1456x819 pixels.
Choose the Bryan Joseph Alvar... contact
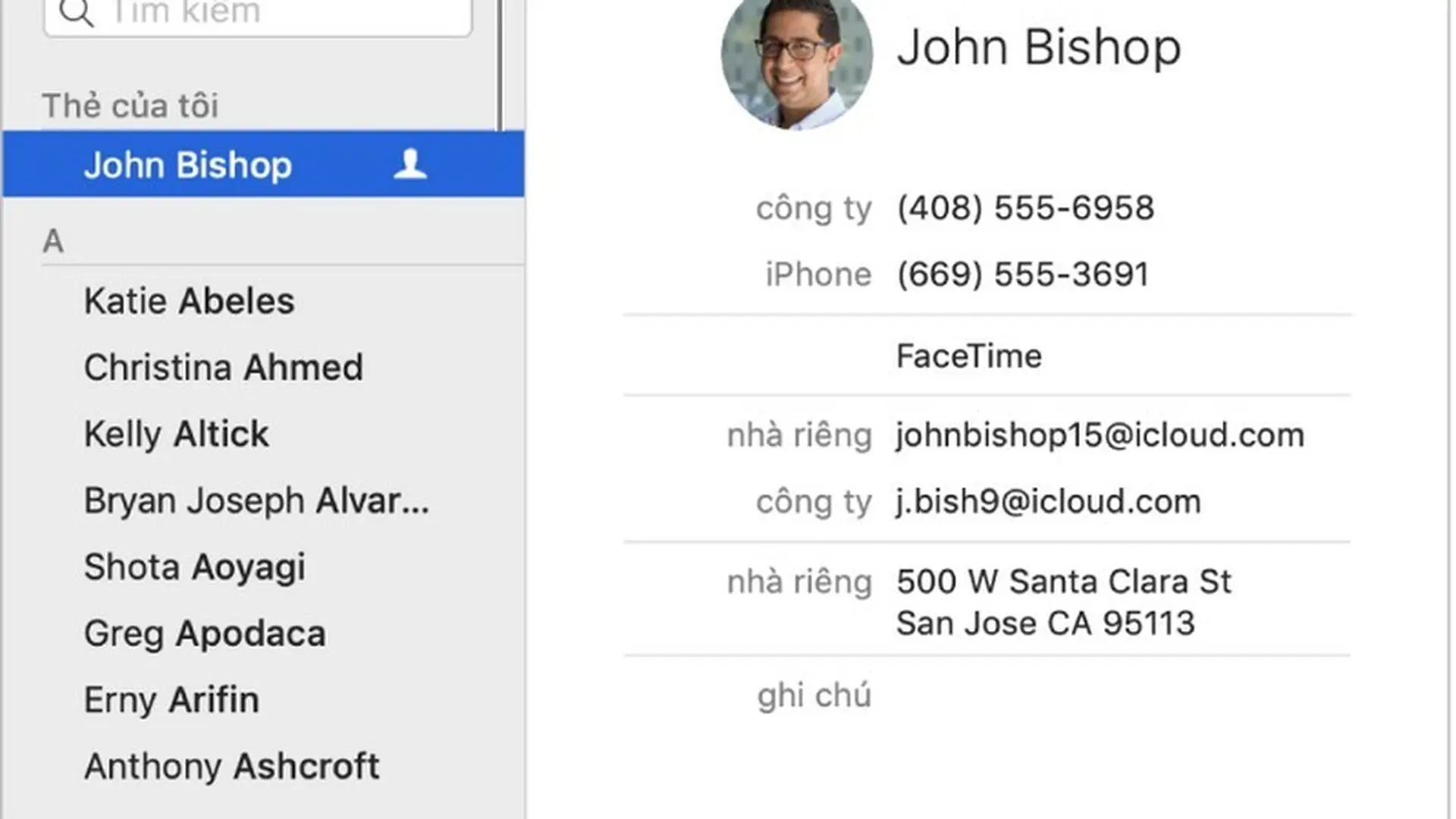coord(256,501)
